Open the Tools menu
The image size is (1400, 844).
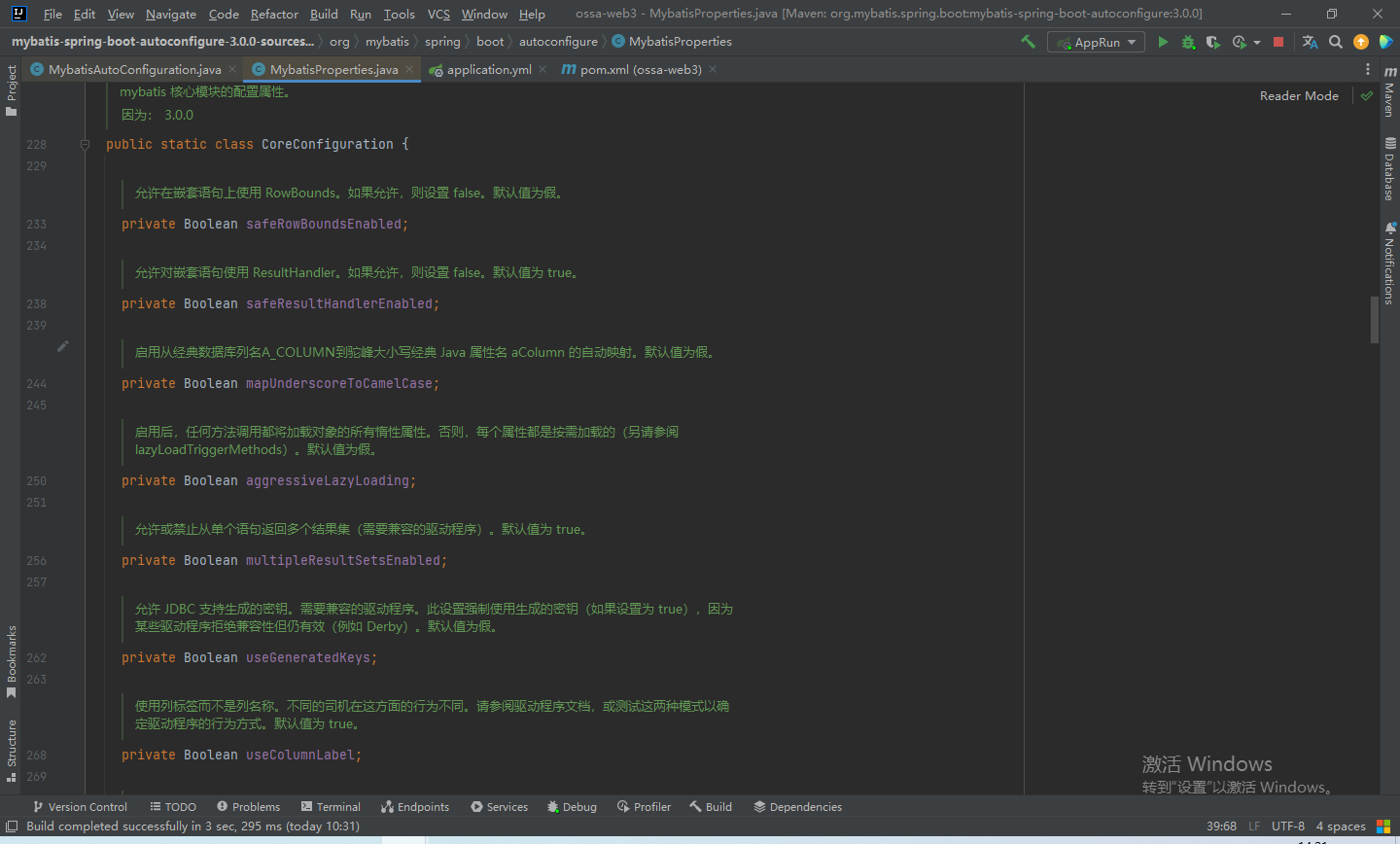click(399, 14)
